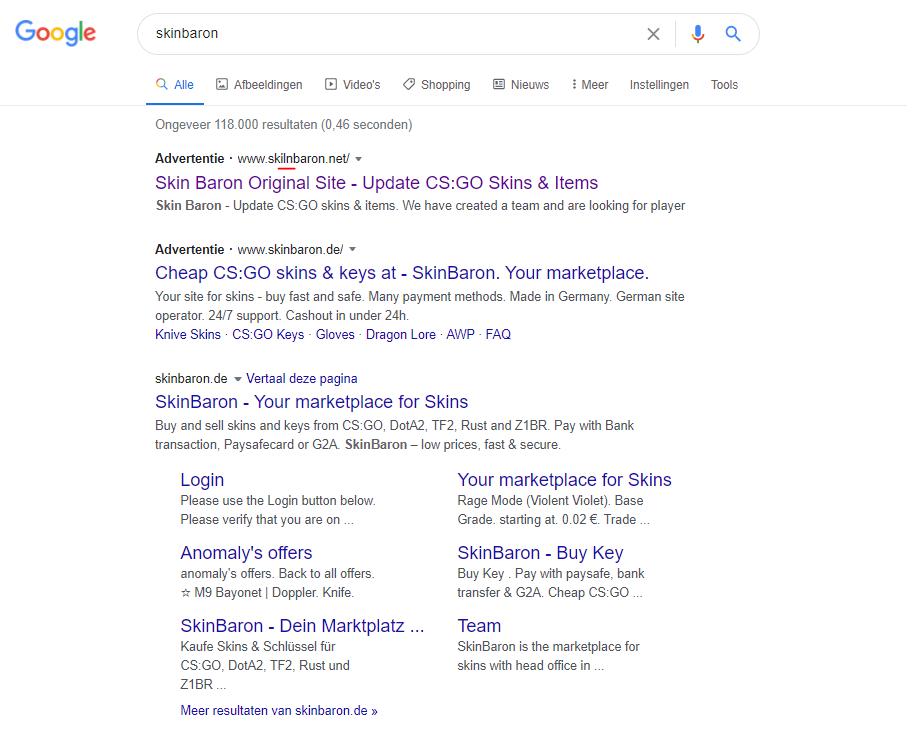Open Instellingen settings menu
907x730 pixels.
[659, 84]
